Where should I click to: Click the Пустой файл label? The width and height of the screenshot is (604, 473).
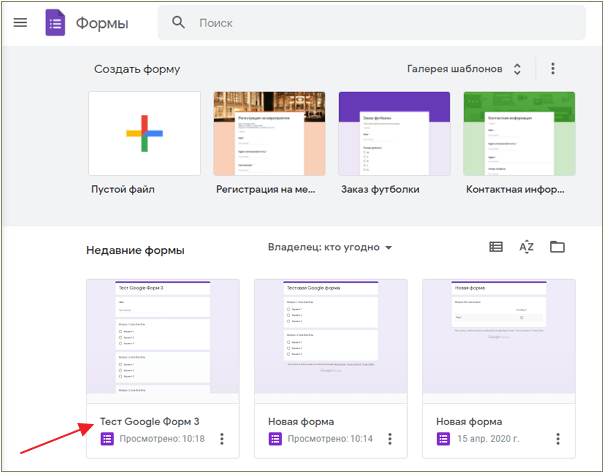click(123, 190)
